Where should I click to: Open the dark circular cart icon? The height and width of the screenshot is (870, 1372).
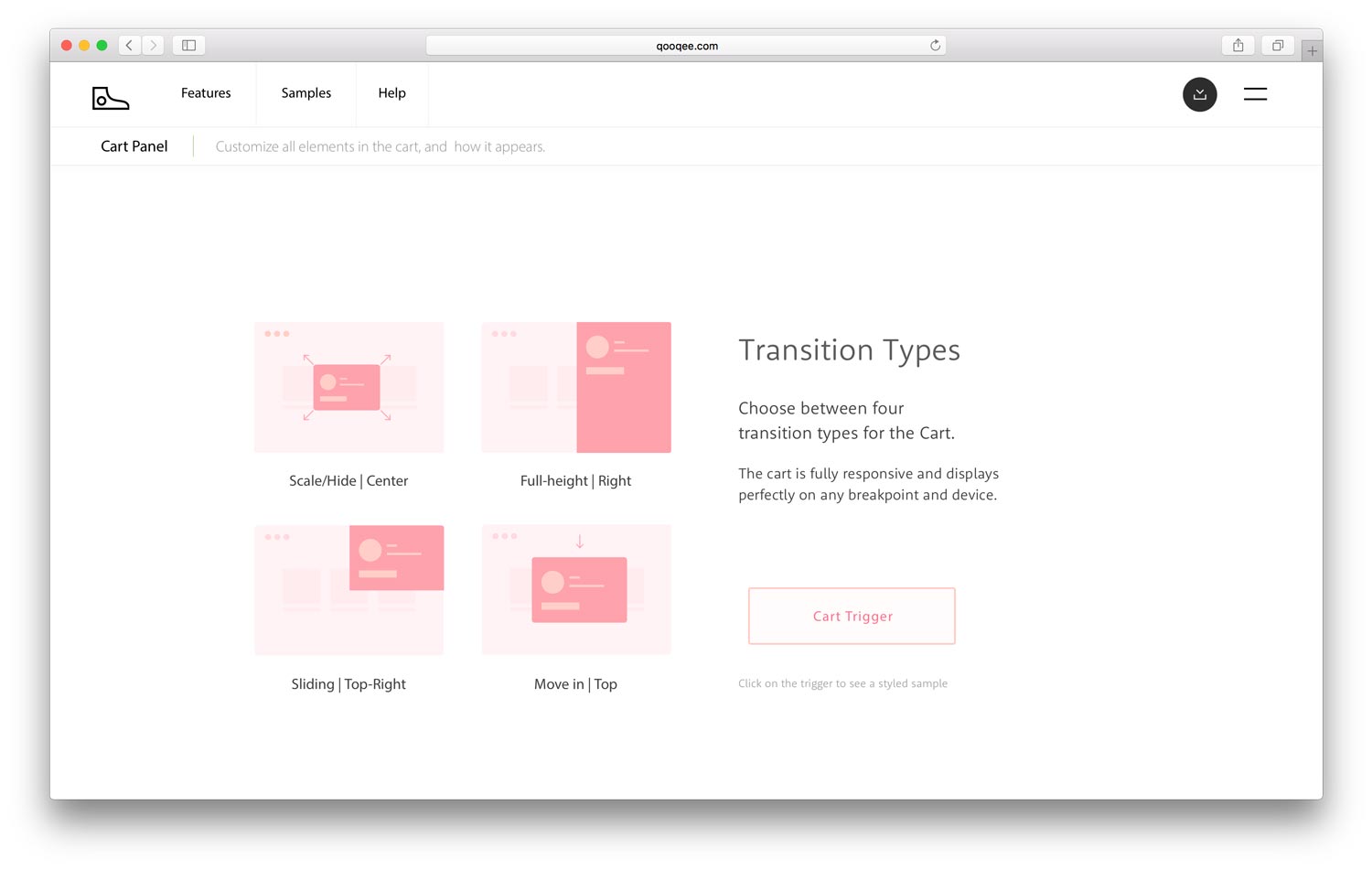point(1199,94)
